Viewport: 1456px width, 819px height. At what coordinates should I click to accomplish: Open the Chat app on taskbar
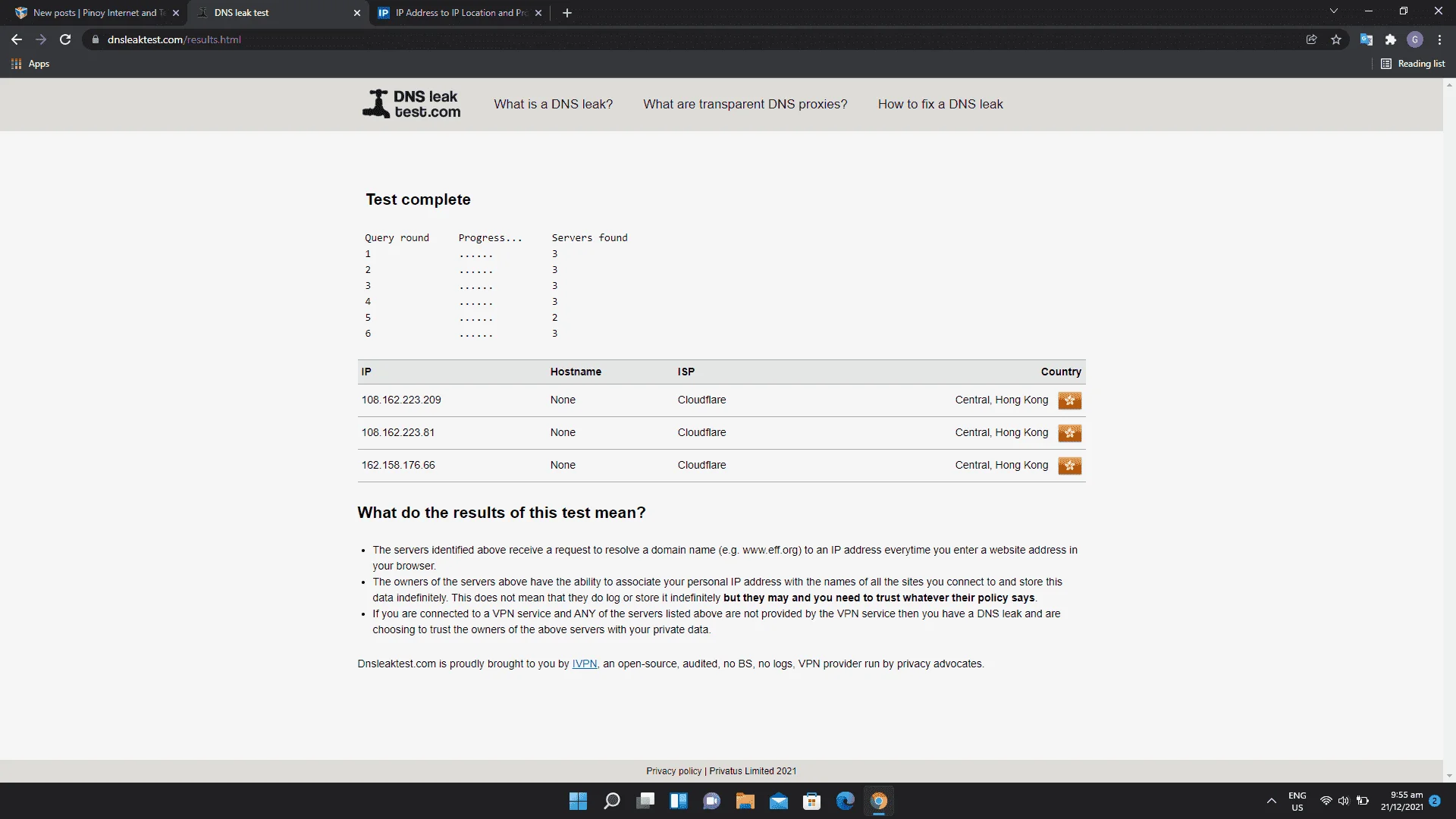711,802
